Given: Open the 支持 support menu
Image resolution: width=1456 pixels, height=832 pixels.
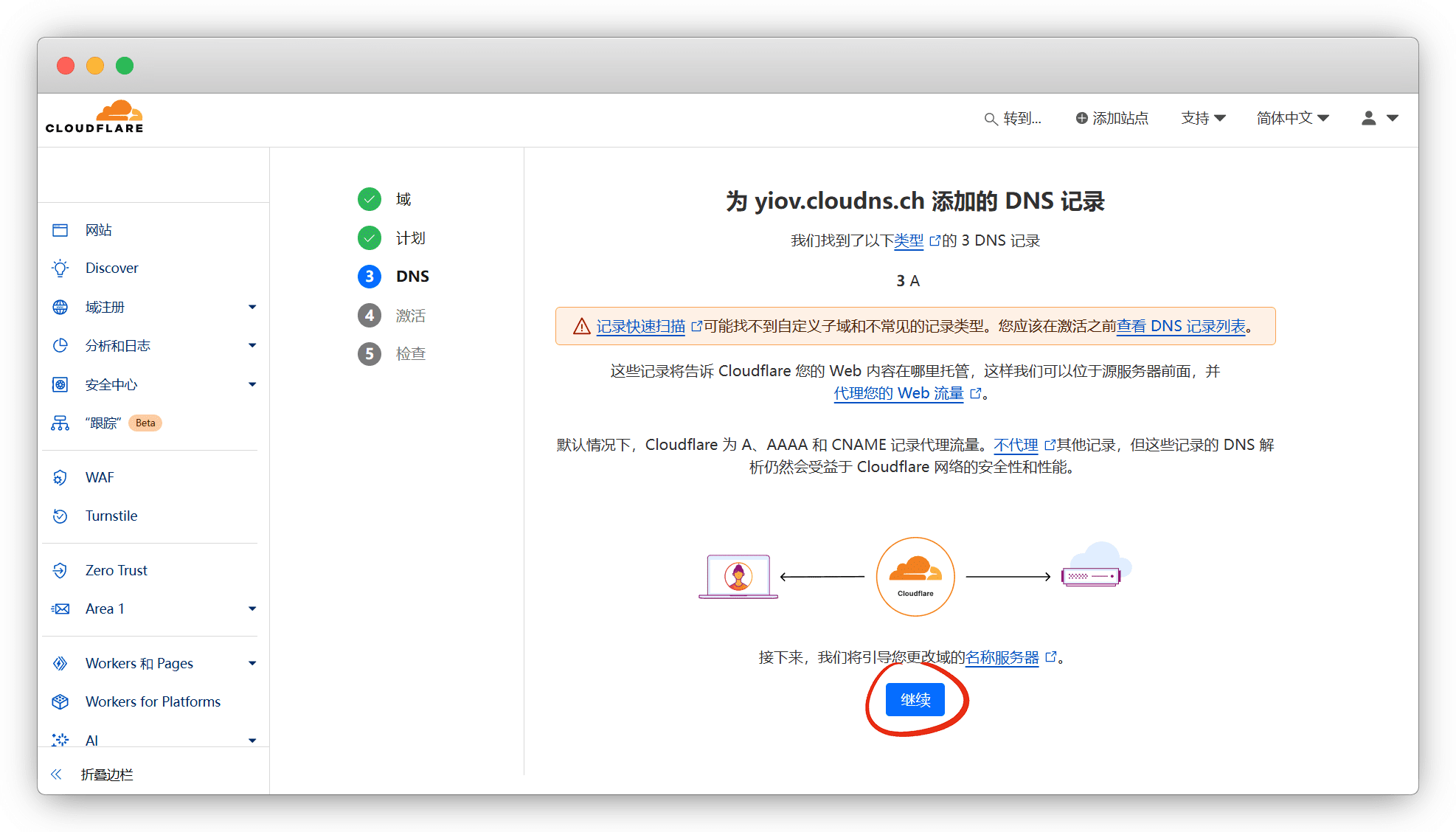Looking at the screenshot, I should click(1203, 118).
